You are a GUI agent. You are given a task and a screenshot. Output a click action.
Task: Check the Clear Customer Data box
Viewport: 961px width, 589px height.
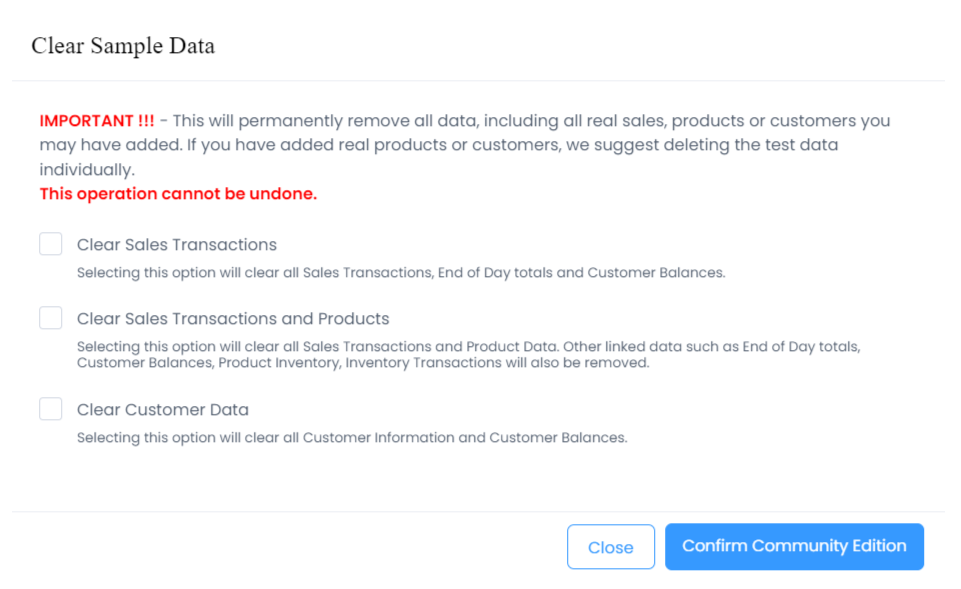[x=51, y=409]
